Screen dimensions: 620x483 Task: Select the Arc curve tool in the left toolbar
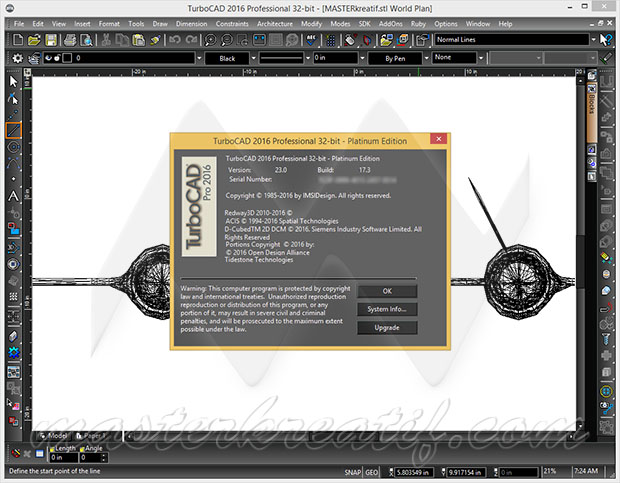[13, 163]
